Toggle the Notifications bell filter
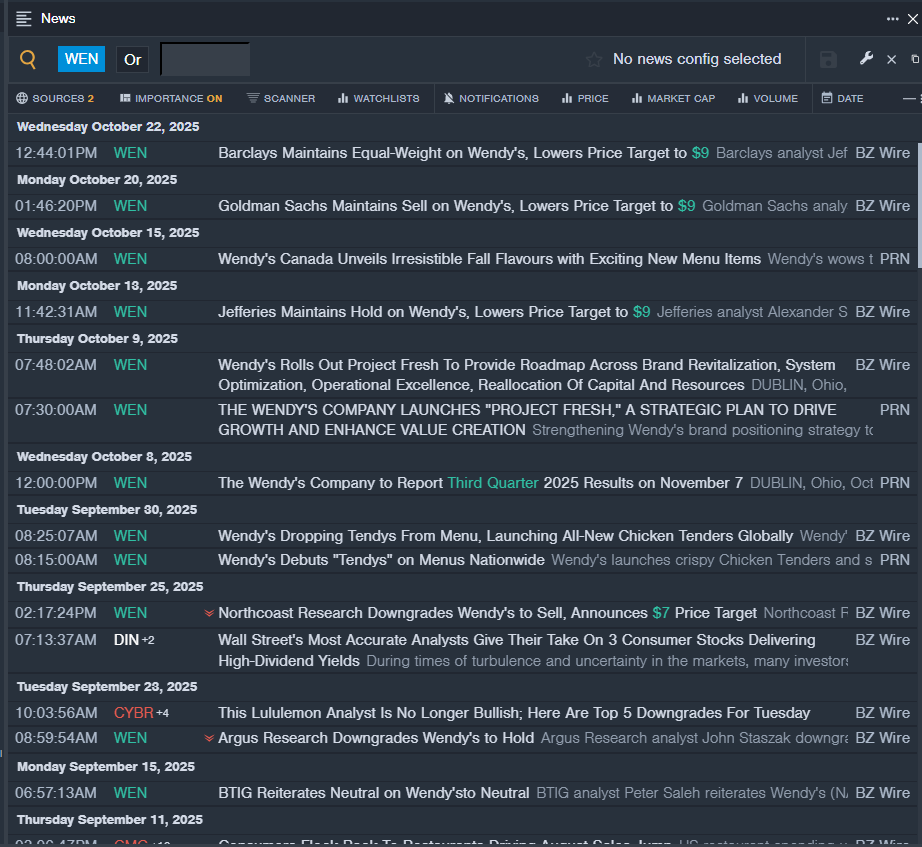The width and height of the screenshot is (922, 847). coord(491,98)
